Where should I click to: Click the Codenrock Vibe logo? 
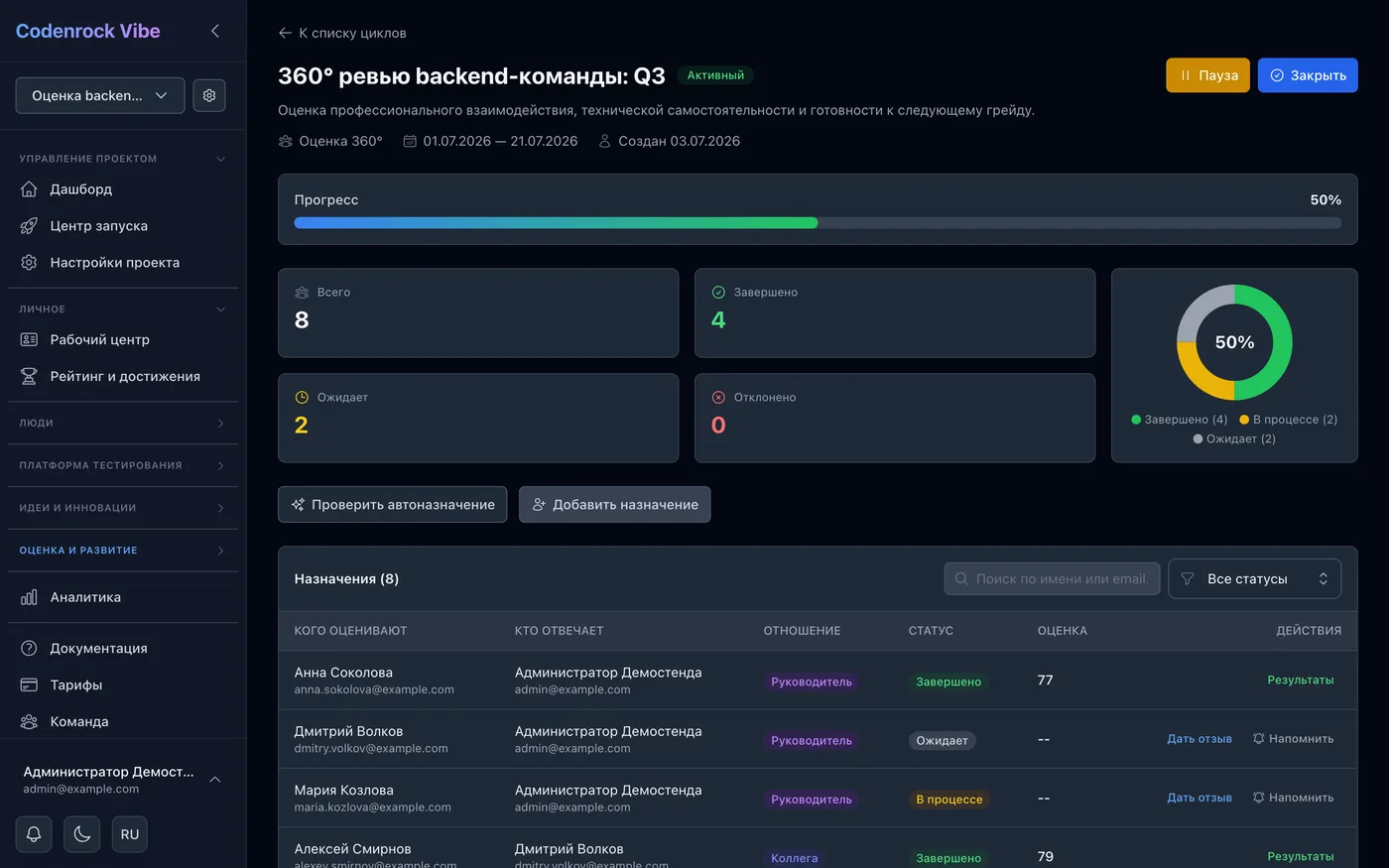[87, 31]
